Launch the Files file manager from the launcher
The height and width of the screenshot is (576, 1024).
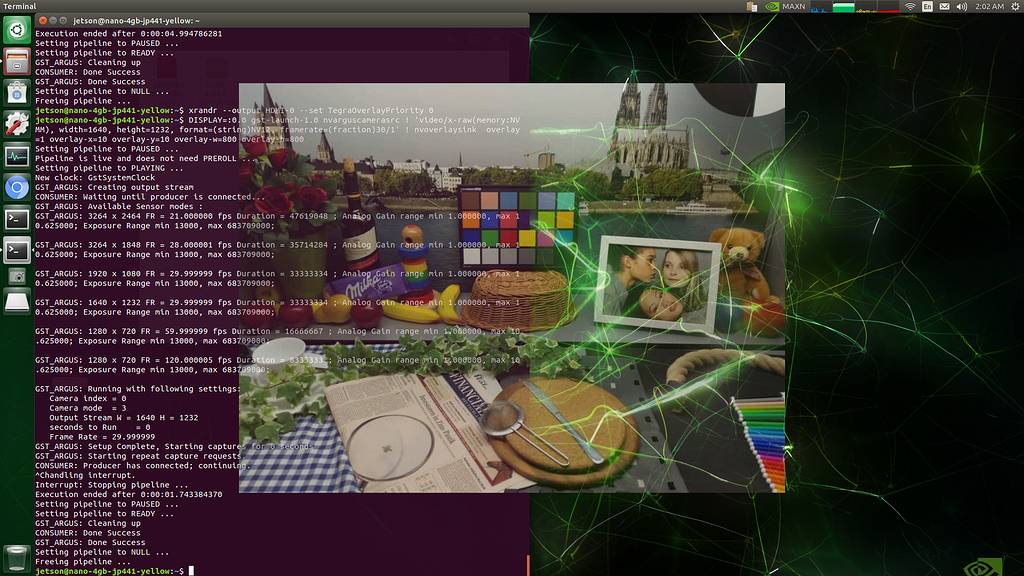(x=16, y=62)
